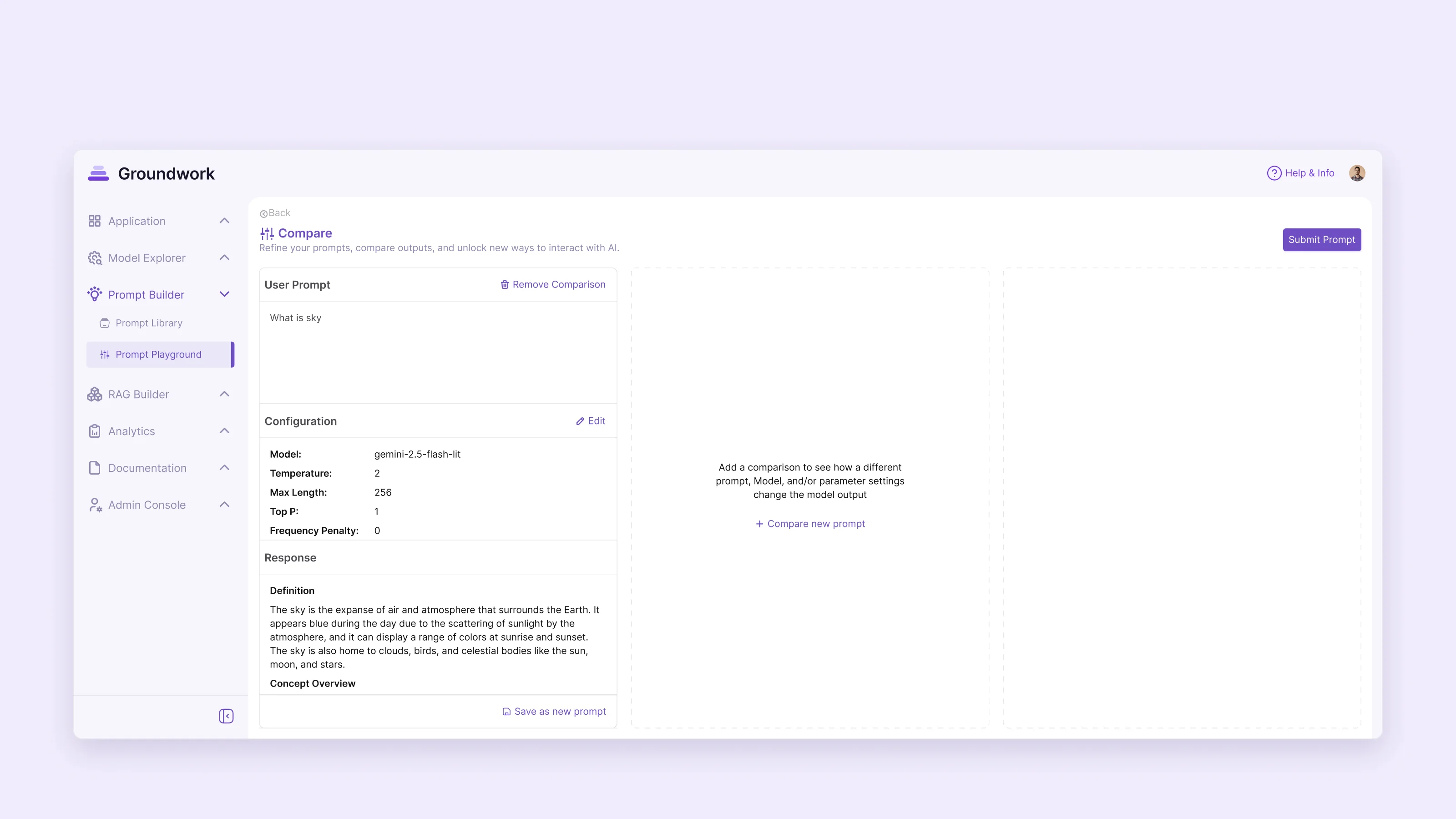Image resolution: width=1456 pixels, height=819 pixels.
Task: Expand the Documentation section chevron
Action: 224,467
